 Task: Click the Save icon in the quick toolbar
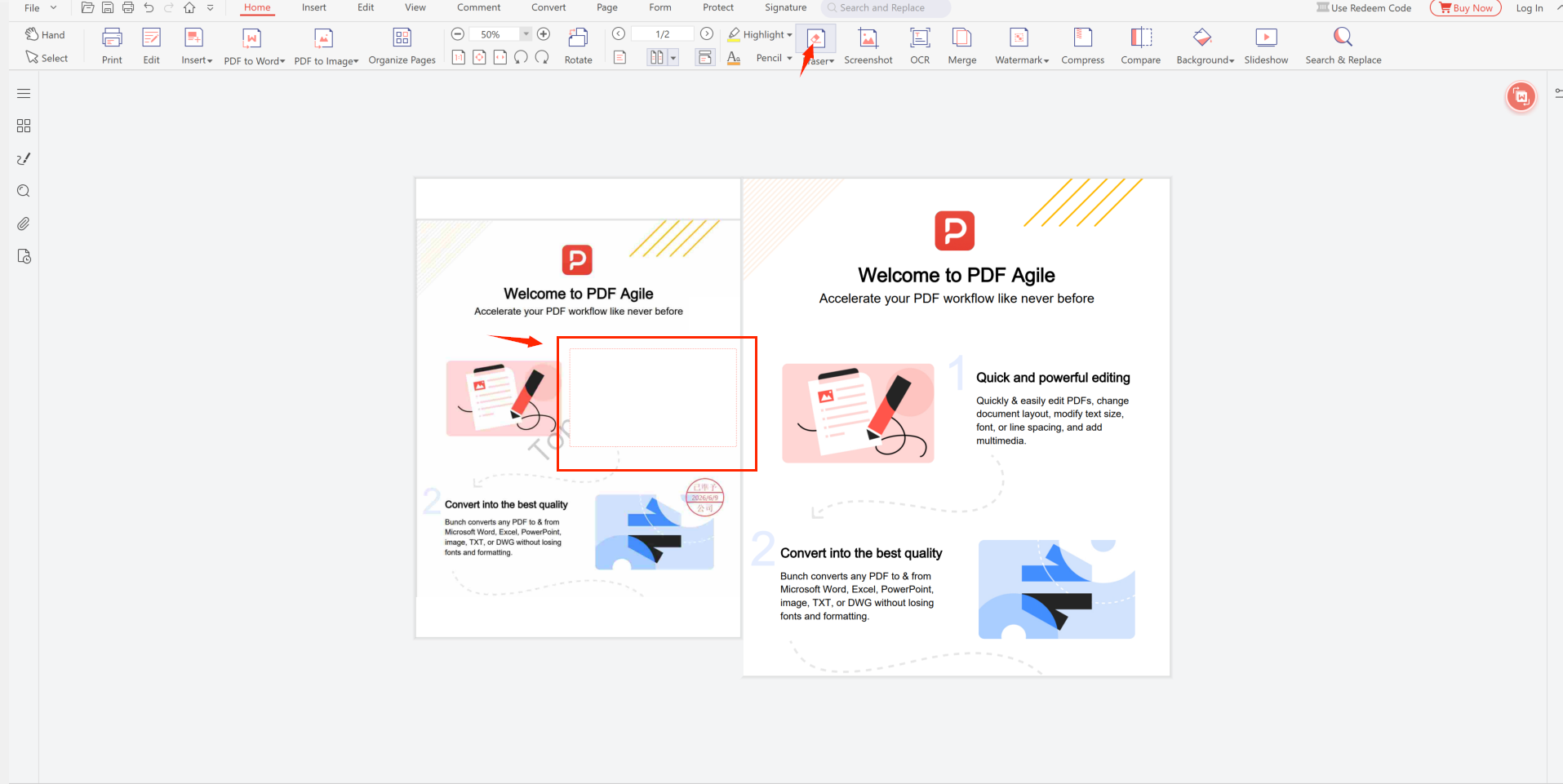coord(108,7)
